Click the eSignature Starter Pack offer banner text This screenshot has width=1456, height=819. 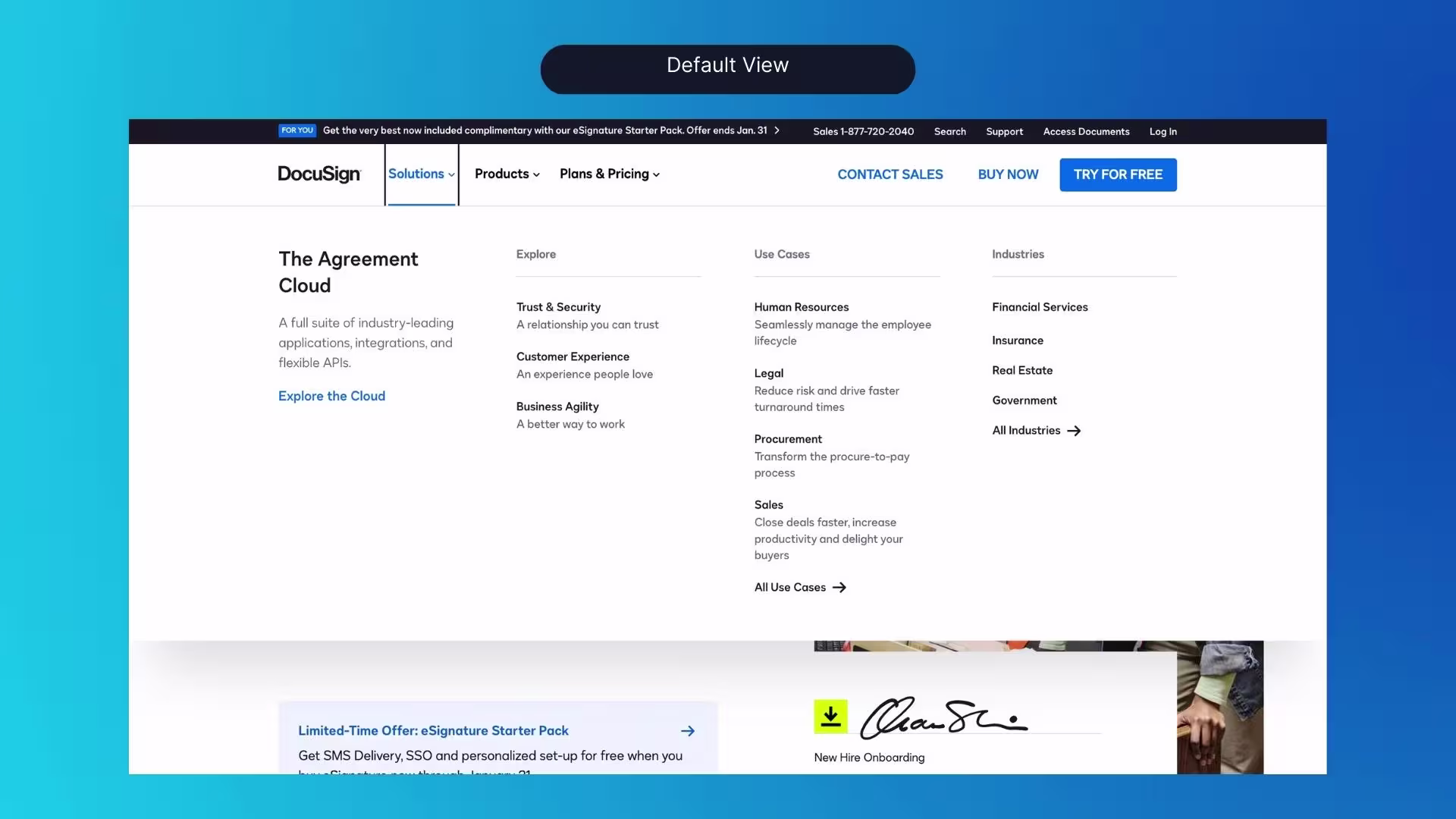click(544, 130)
